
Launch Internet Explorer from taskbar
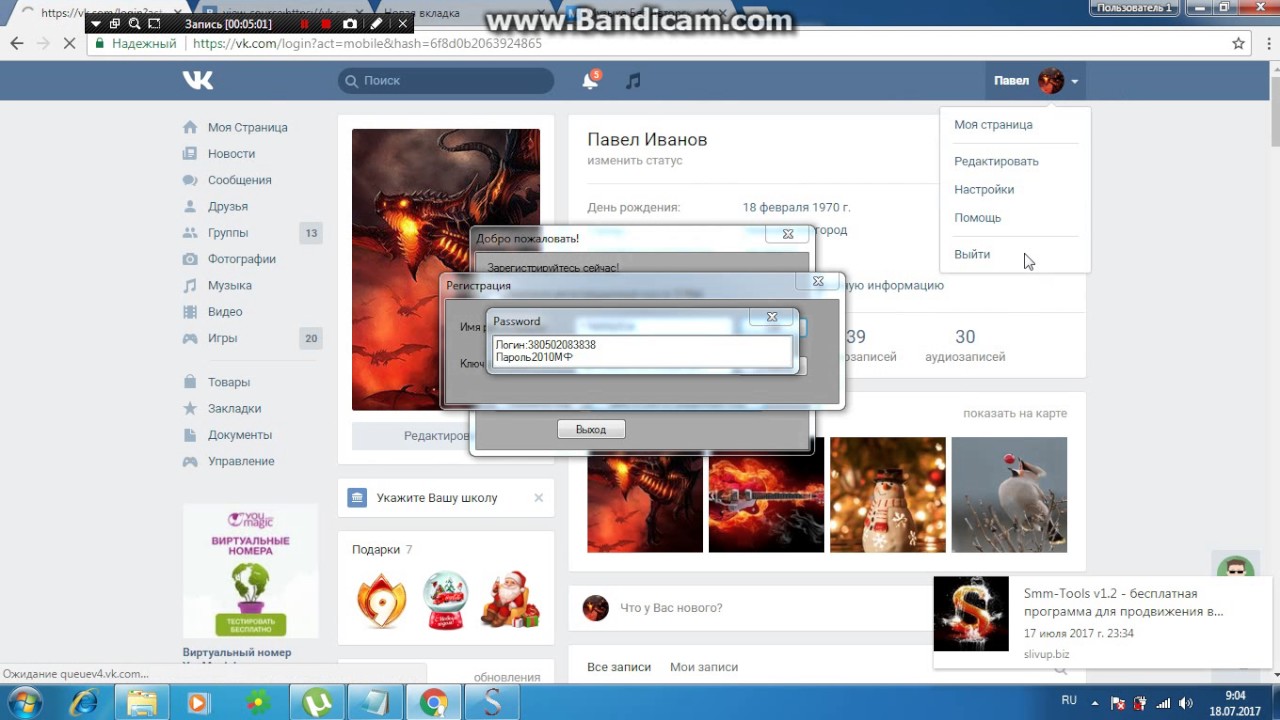click(x=85, y=702)
